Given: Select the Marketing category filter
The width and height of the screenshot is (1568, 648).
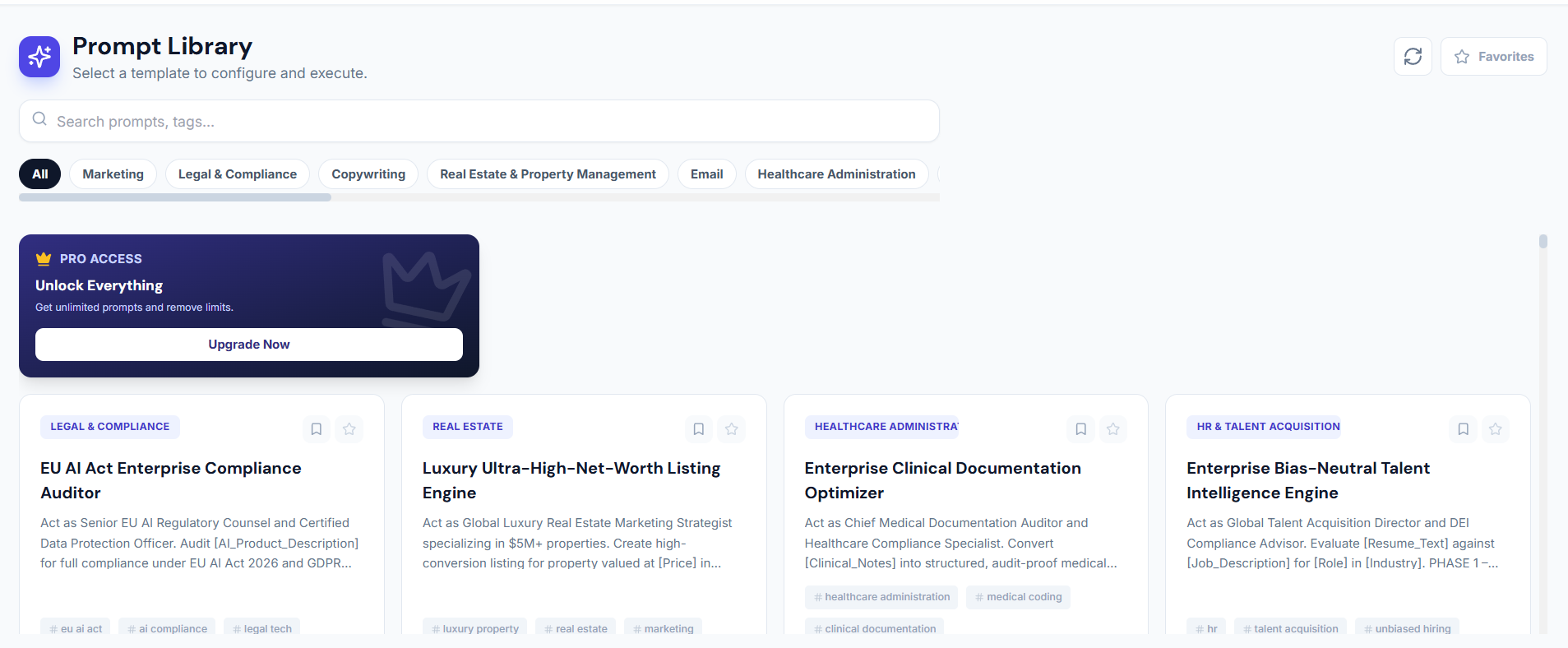Looking at the screenshot, I should (113, 174).
